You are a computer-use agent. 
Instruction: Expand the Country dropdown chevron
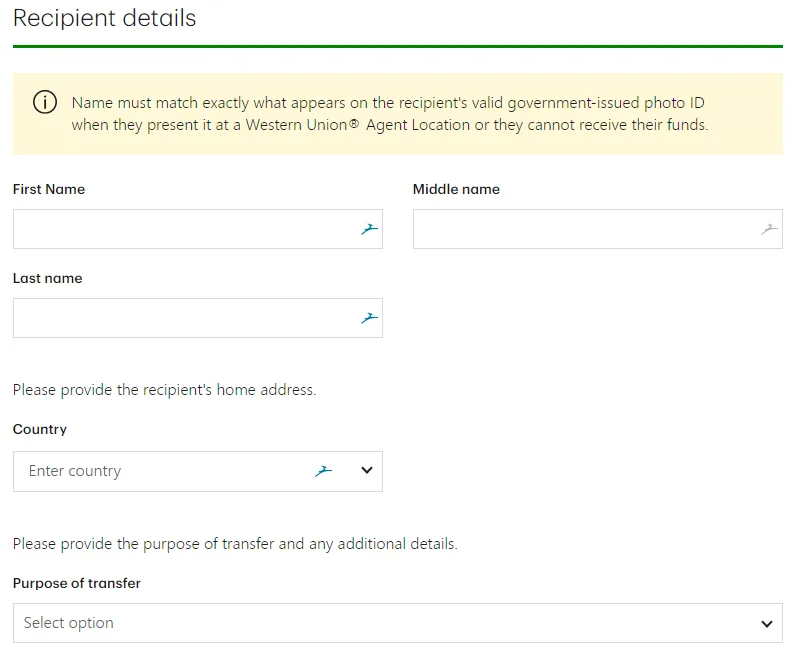coord(366,471)
